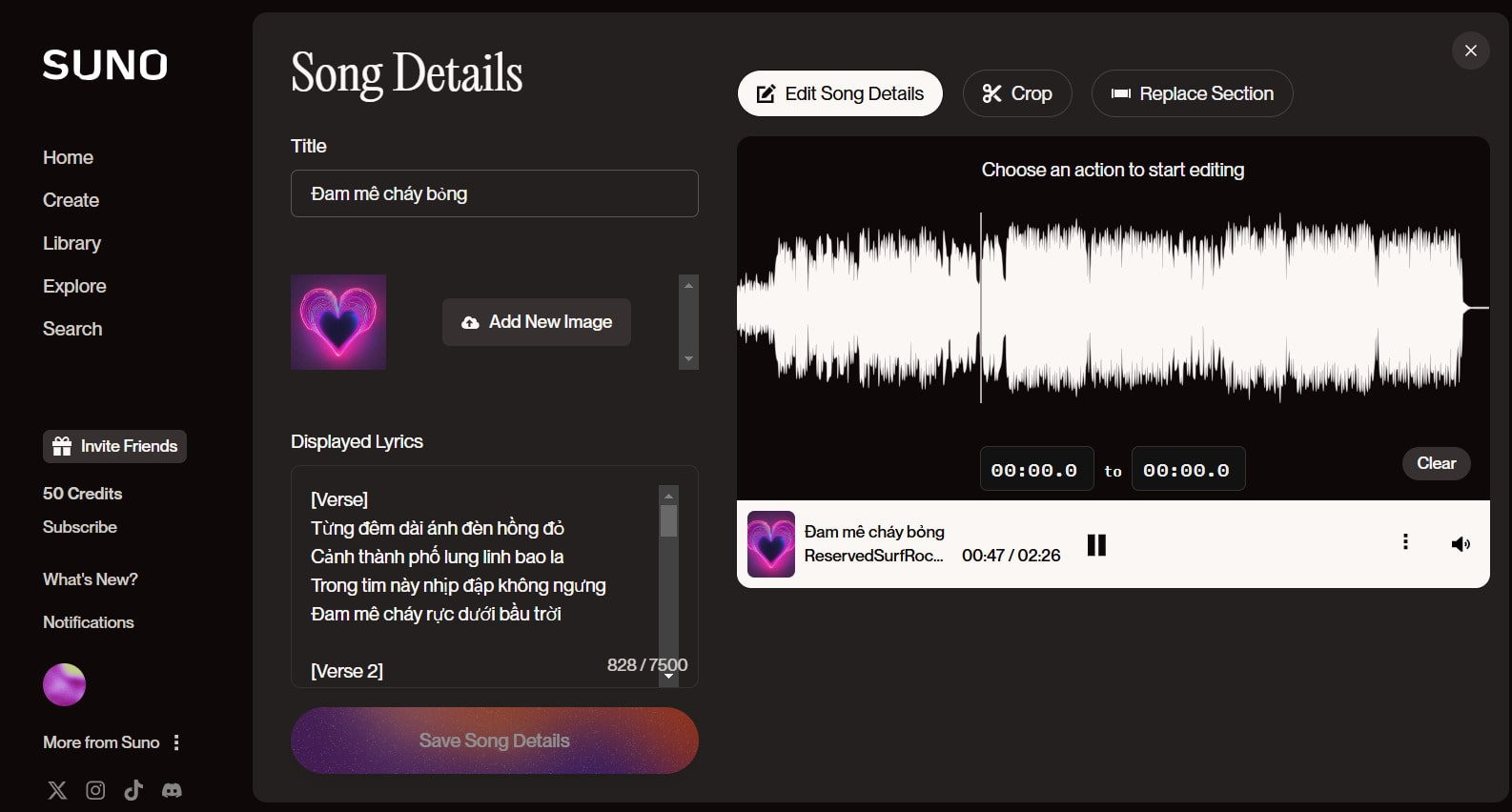Click Edit Song Details button
This screenshot has height=812, width=1512.
click(x=840, y=93)
